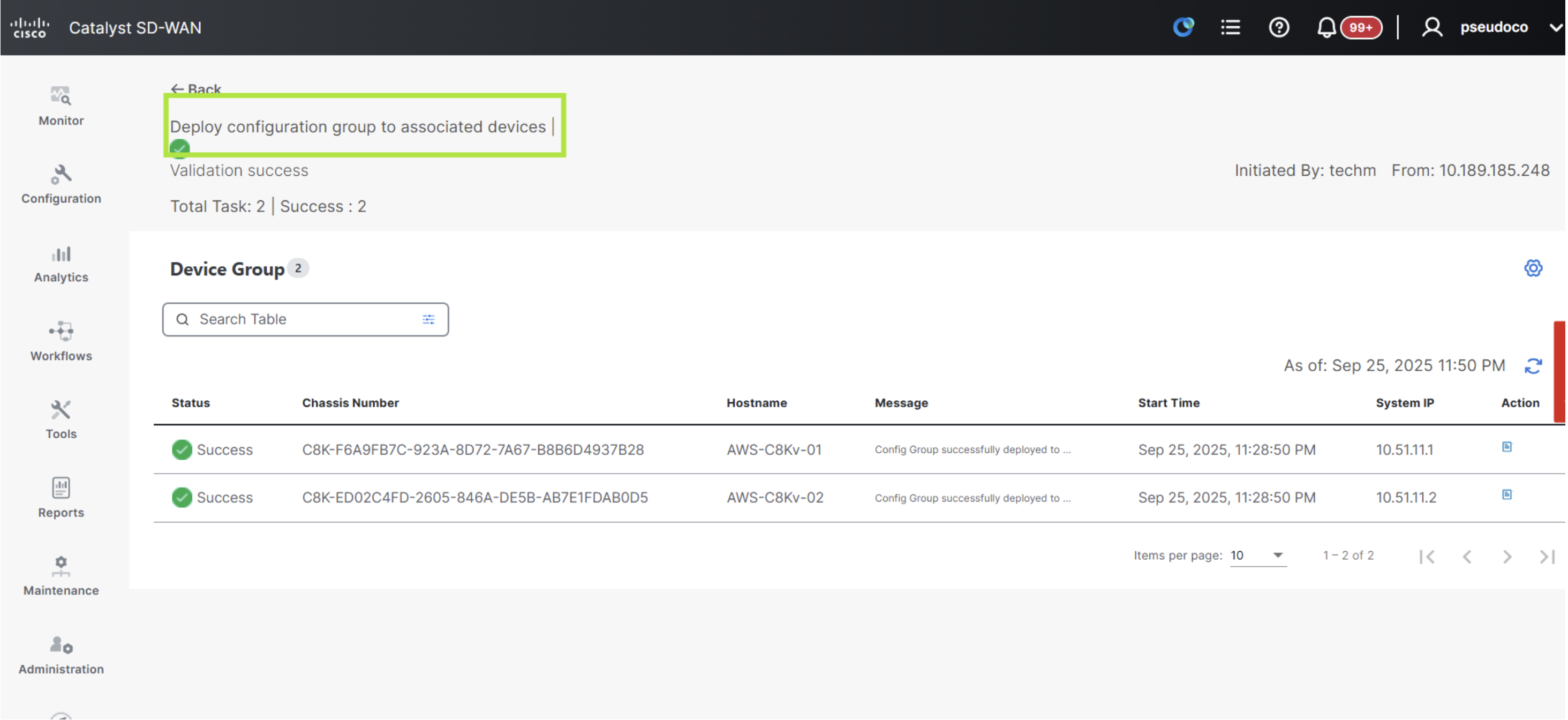Sort by the Chassis Number column header
The width and height of the screenshot is (1568, 720).
click(350, 403)
